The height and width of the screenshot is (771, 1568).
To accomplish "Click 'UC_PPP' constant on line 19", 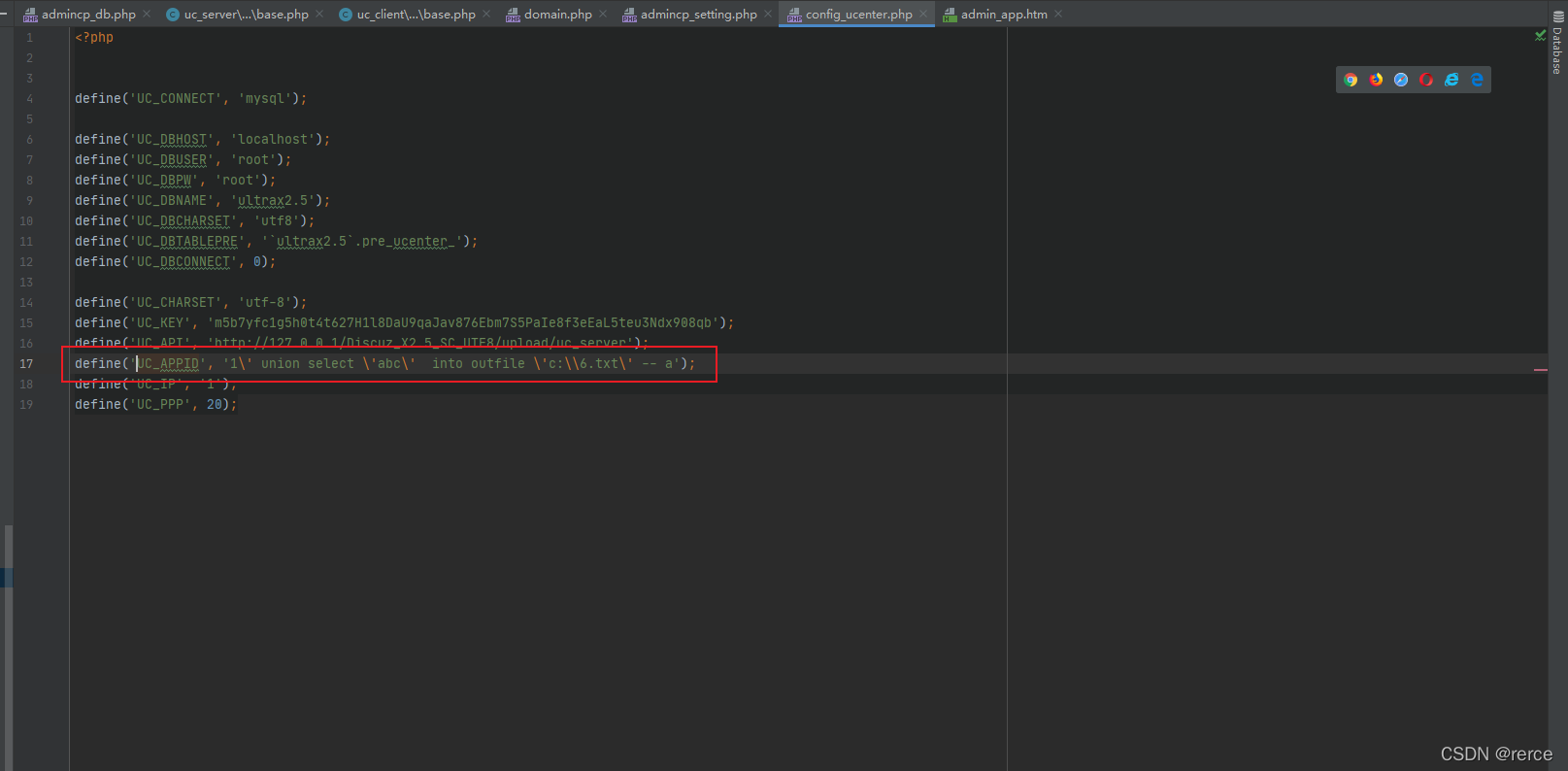I will coord(160,405).
